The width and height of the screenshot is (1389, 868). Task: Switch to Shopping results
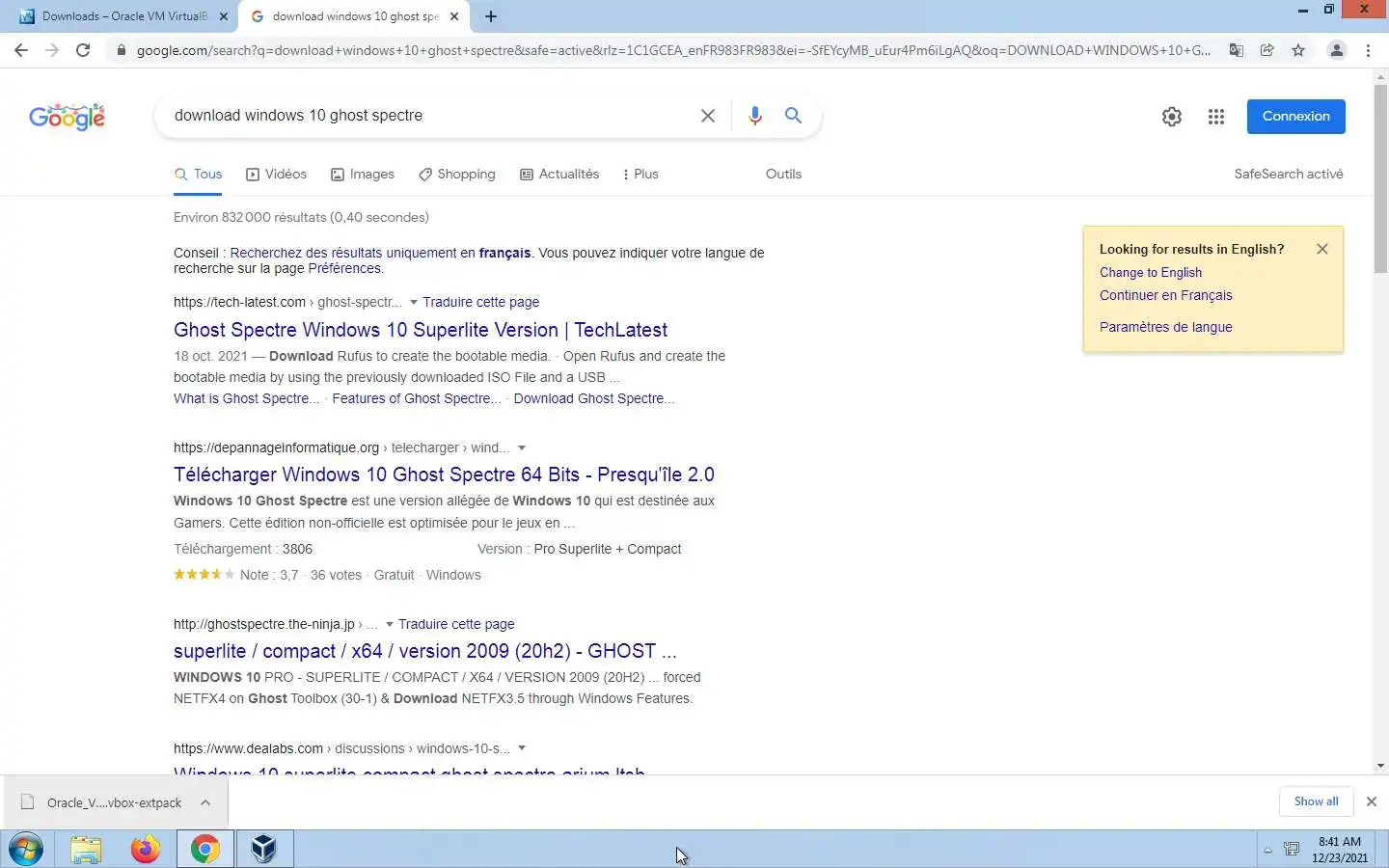(x=457, y=175)
